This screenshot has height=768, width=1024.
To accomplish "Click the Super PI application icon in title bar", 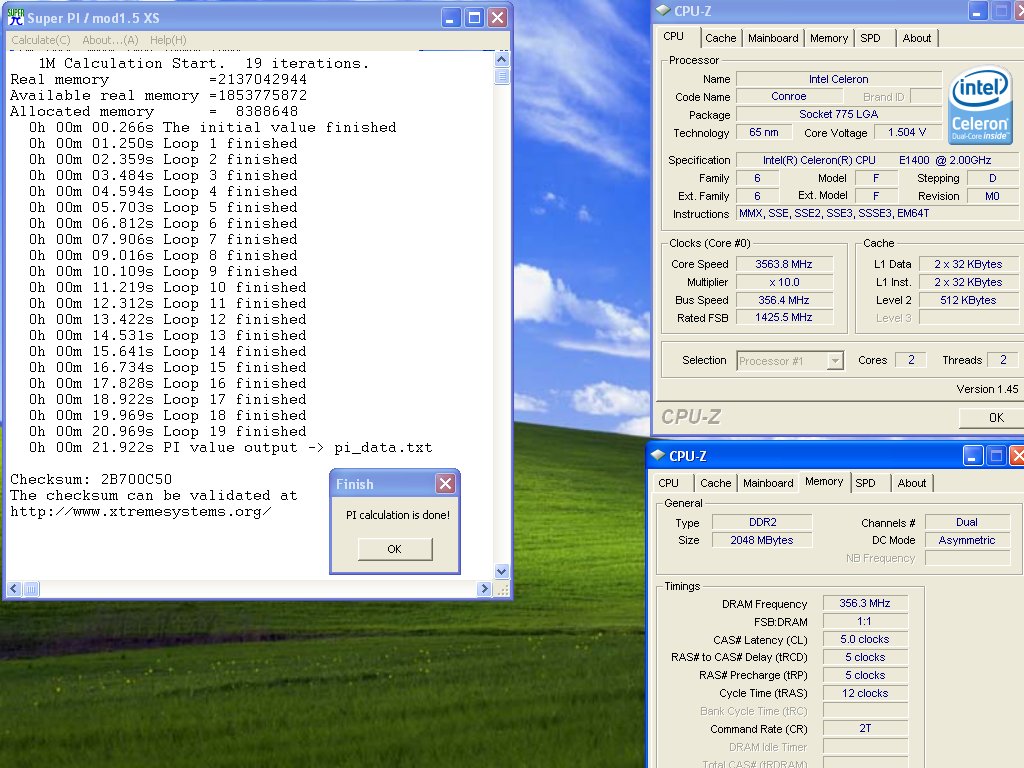I will tap(15, 17).
